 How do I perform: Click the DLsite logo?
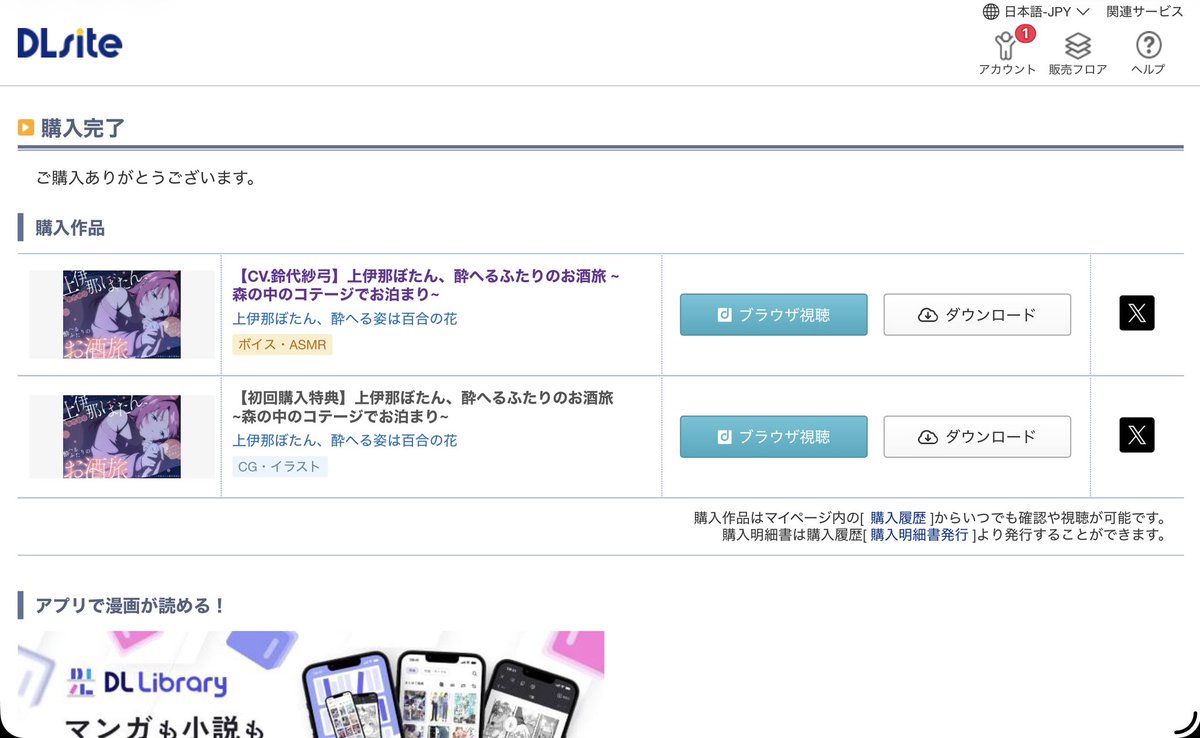[70, 43]
